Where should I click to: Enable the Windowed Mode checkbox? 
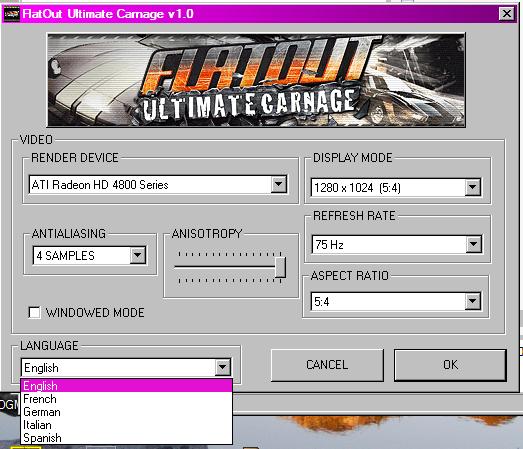coord(34,313)
